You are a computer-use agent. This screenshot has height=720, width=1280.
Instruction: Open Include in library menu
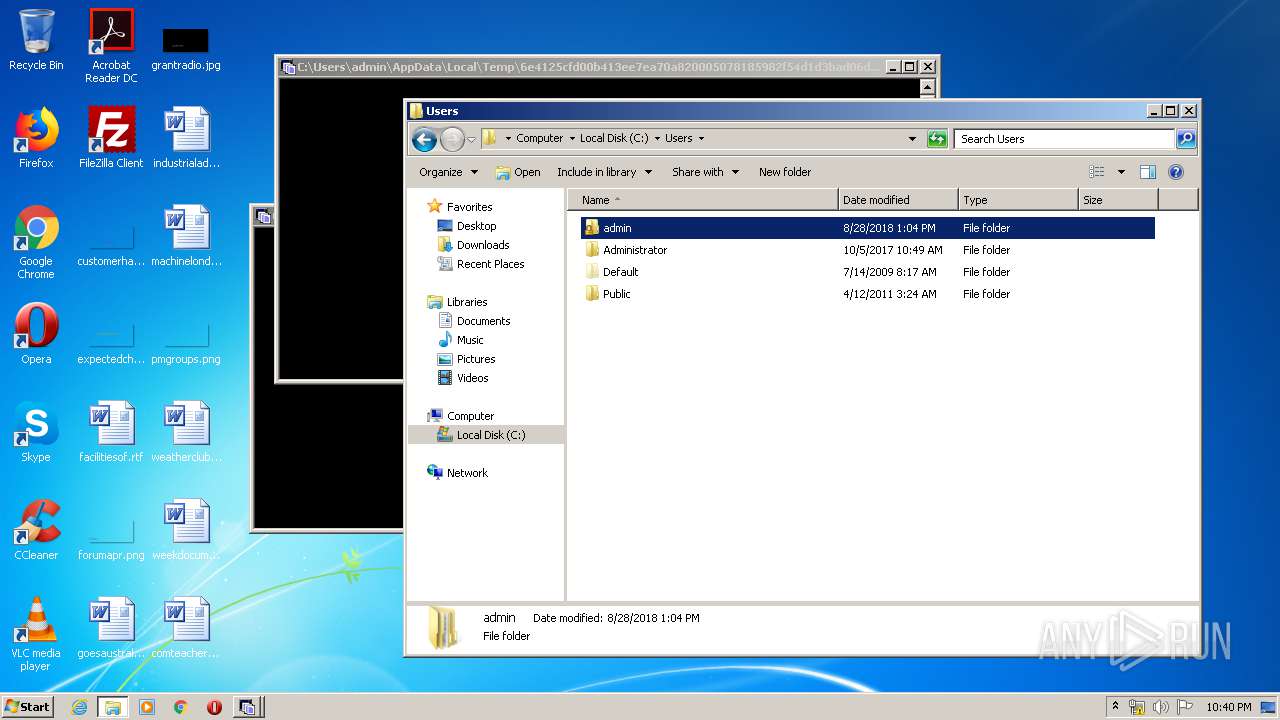604,172
